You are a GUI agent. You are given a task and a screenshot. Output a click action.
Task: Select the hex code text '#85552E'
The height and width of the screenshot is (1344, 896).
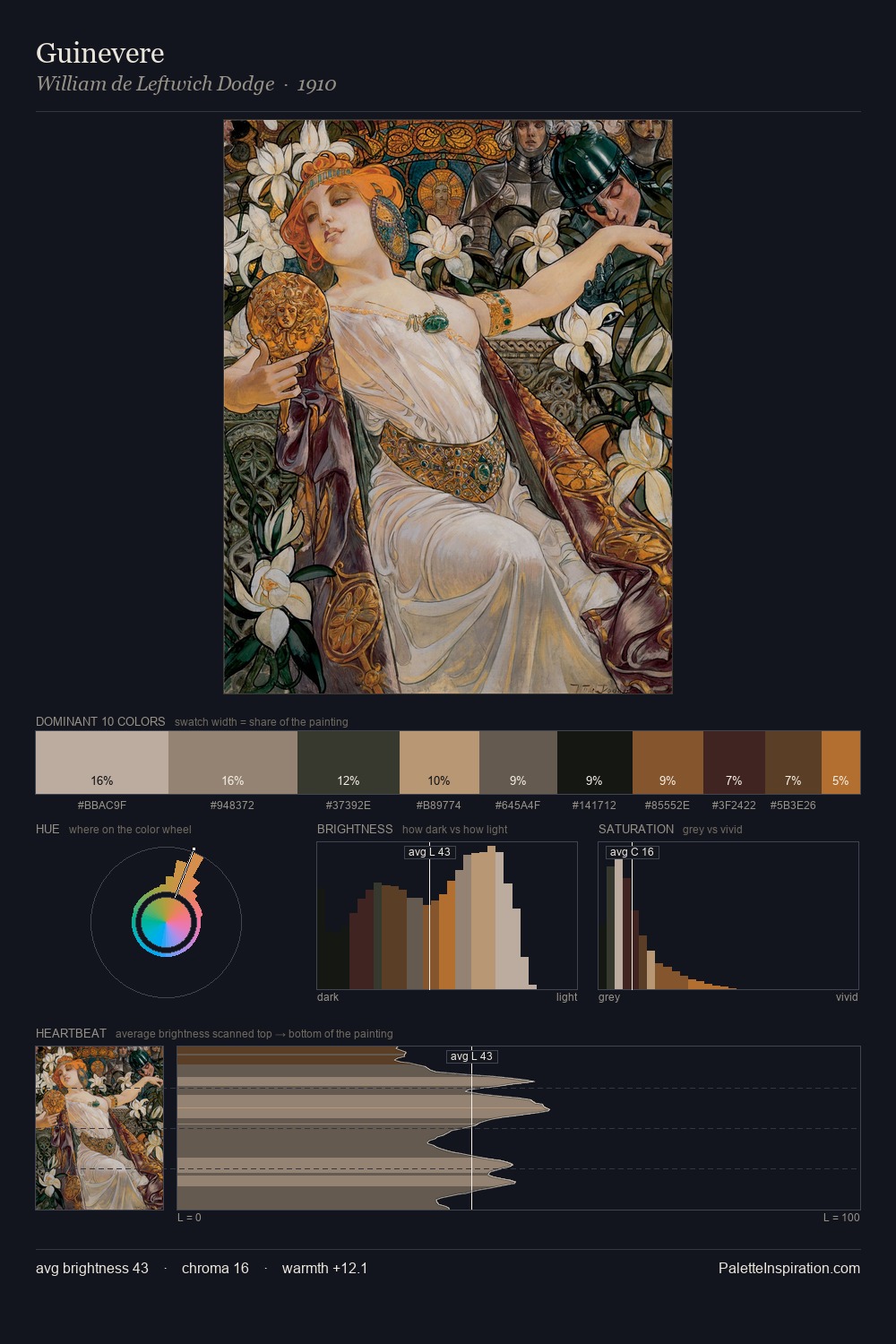pyautogui.click(x=668, y=806)
